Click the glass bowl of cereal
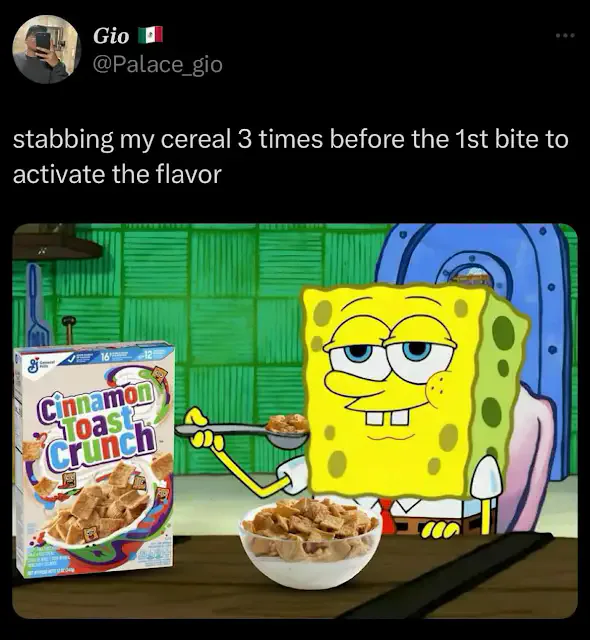 [x=310, y=542]
